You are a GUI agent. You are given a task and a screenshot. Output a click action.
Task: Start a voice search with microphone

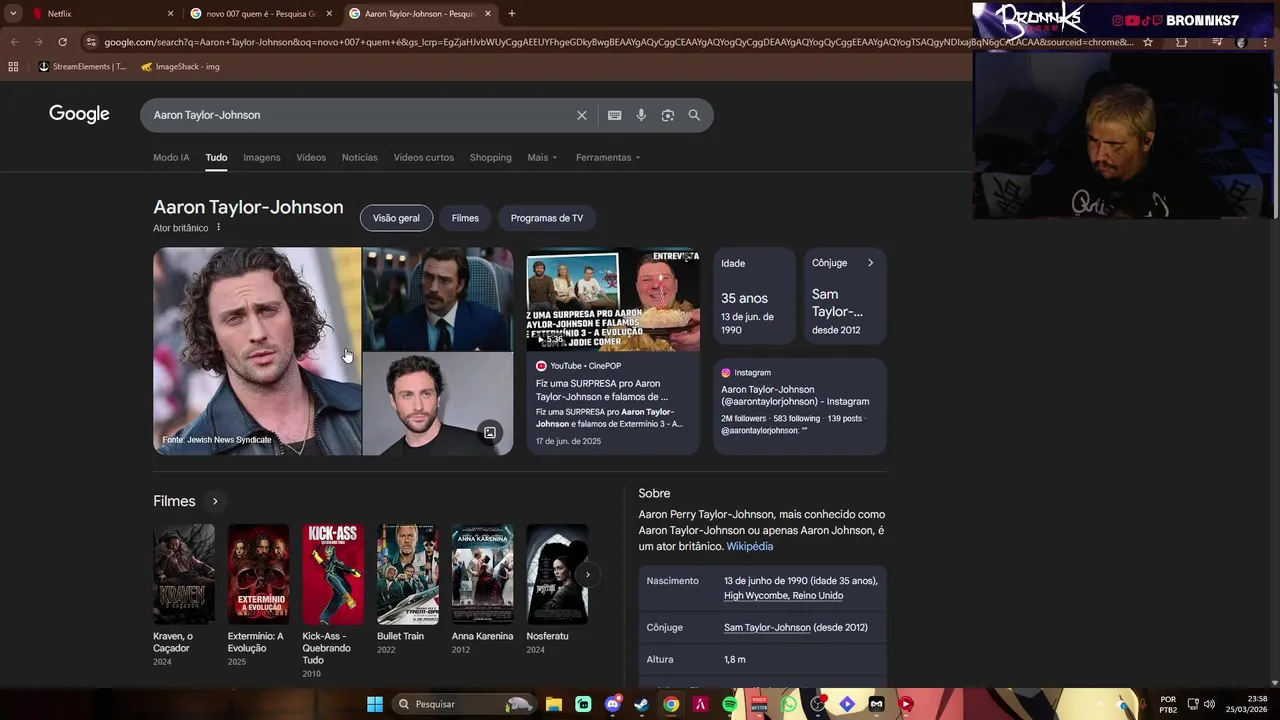pos(641,115)
